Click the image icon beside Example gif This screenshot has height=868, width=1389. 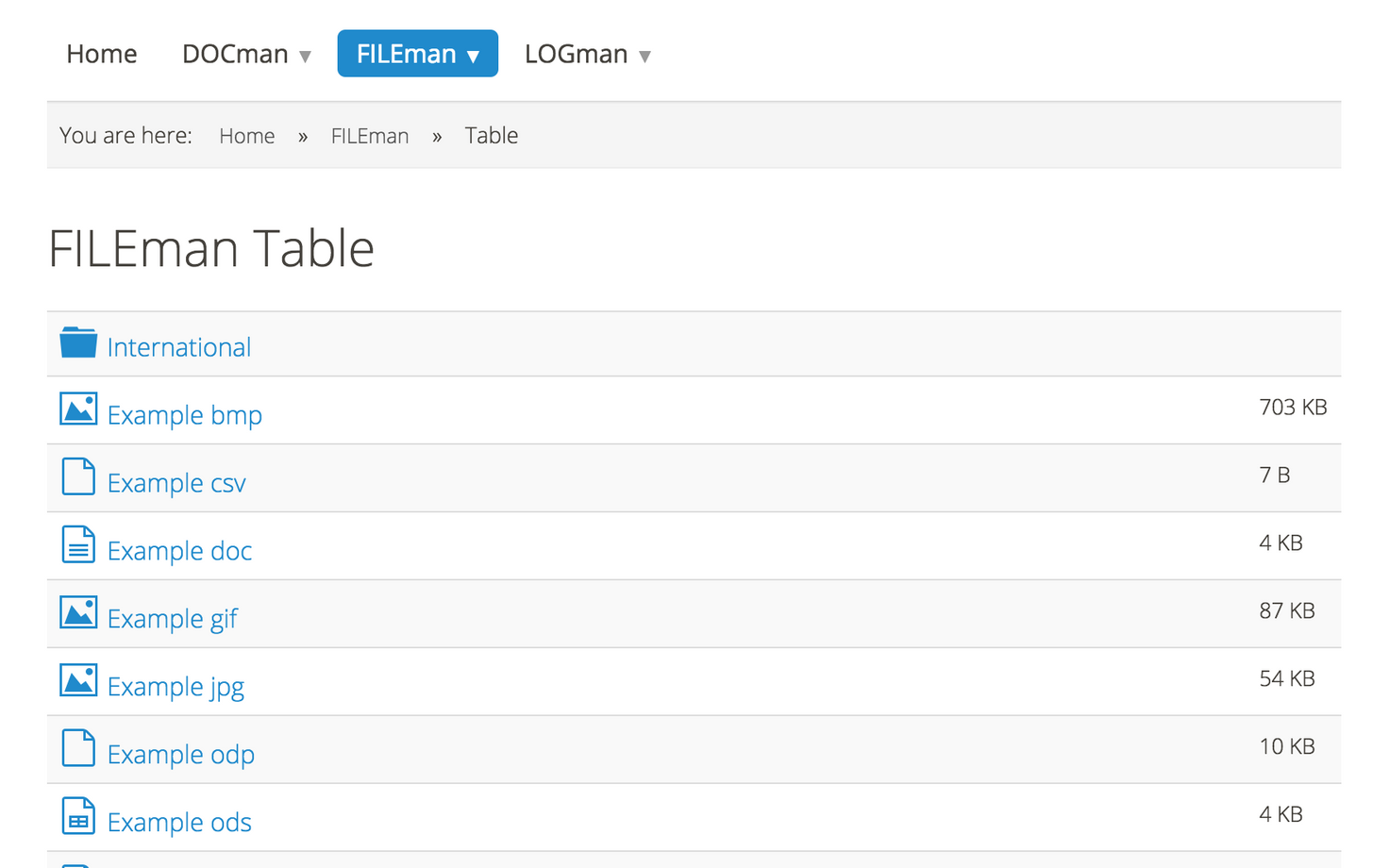(x=78, y=613)
